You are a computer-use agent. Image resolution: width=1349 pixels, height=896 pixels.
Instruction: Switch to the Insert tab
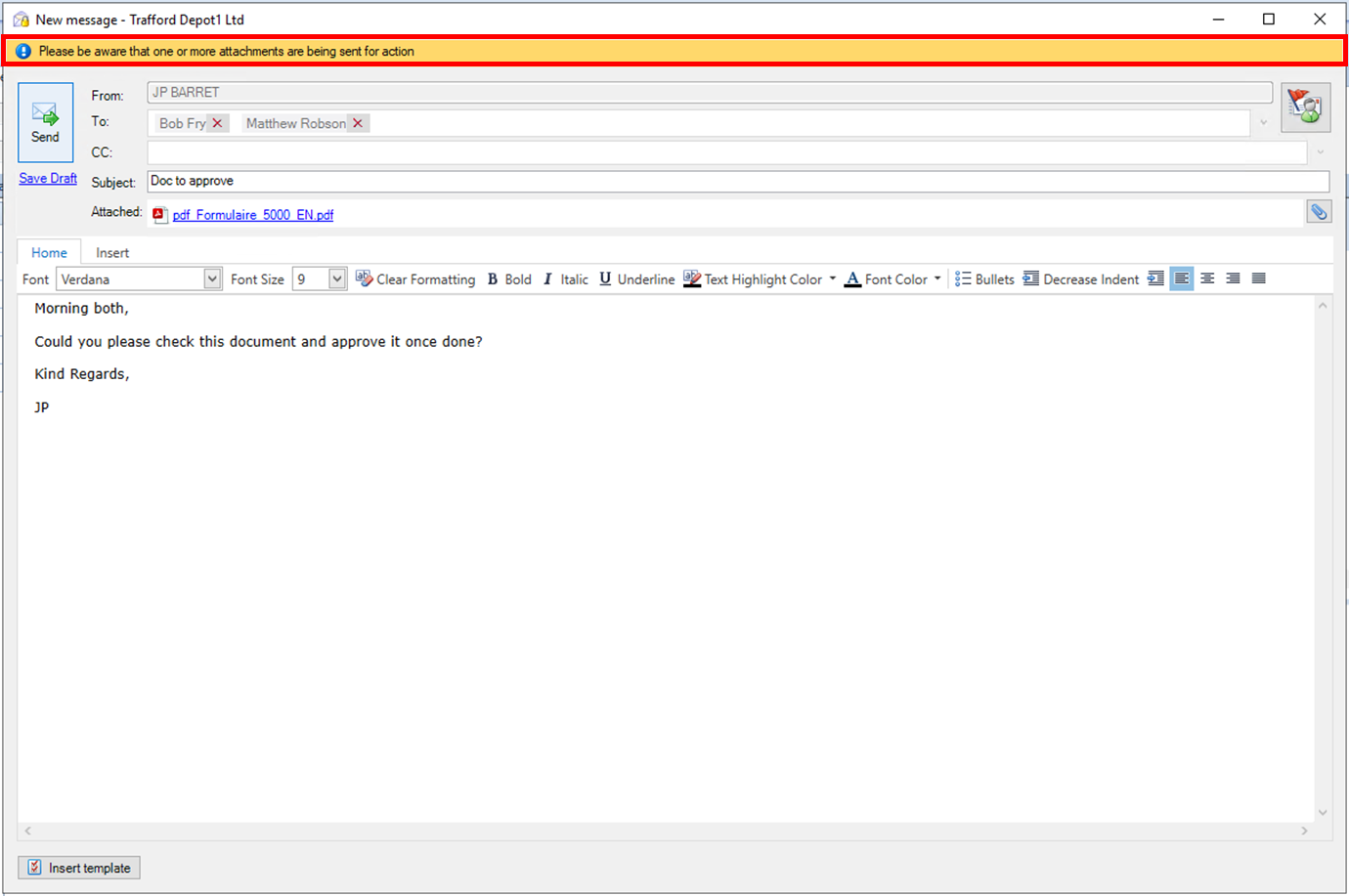[x=112, y=252]
